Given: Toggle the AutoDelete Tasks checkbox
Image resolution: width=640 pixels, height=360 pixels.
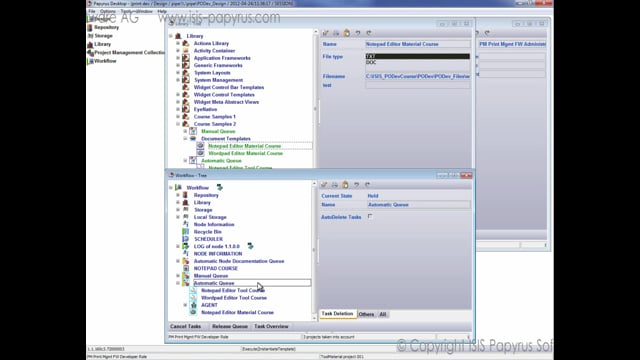Looking at the screenshot, I should click(x=370, y=216).
